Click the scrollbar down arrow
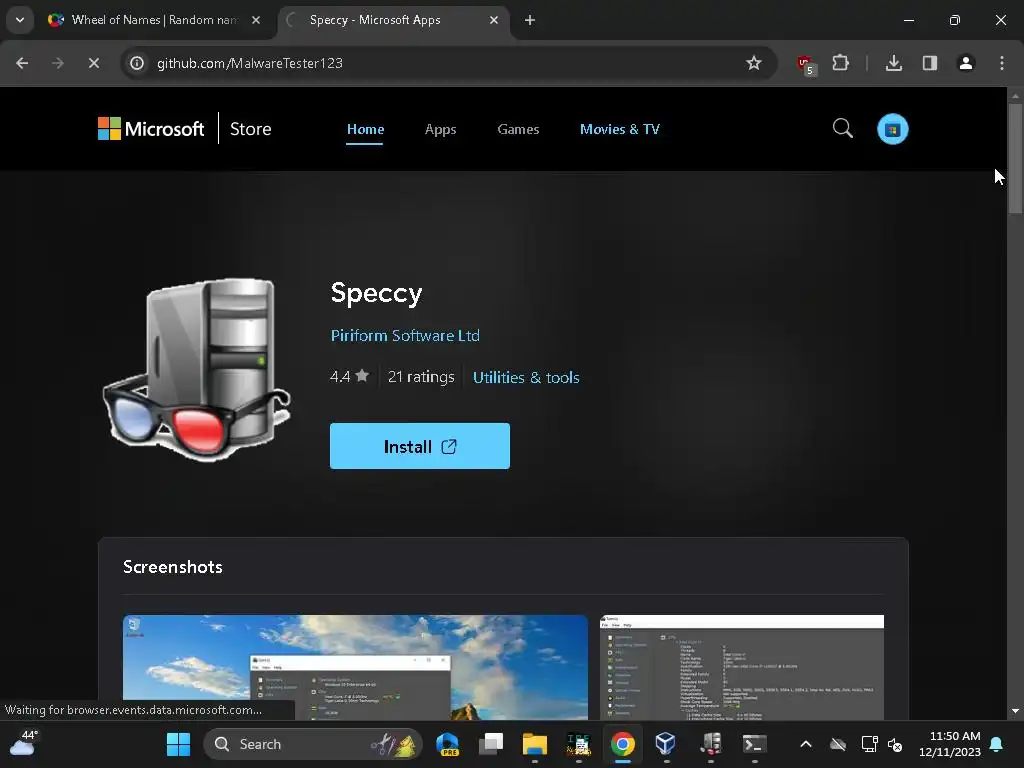This screenshot has height=768, width=1024. click(1015, 711)
